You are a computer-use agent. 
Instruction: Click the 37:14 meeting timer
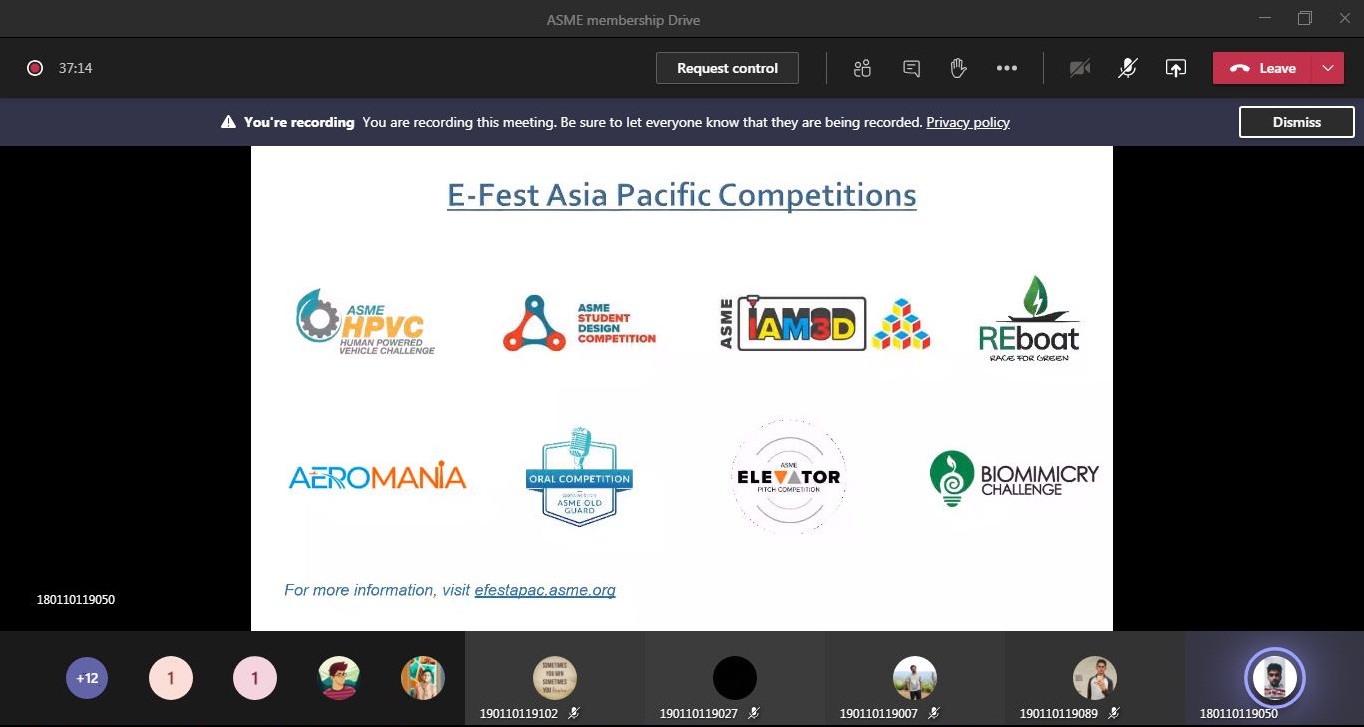coord(75,68)
